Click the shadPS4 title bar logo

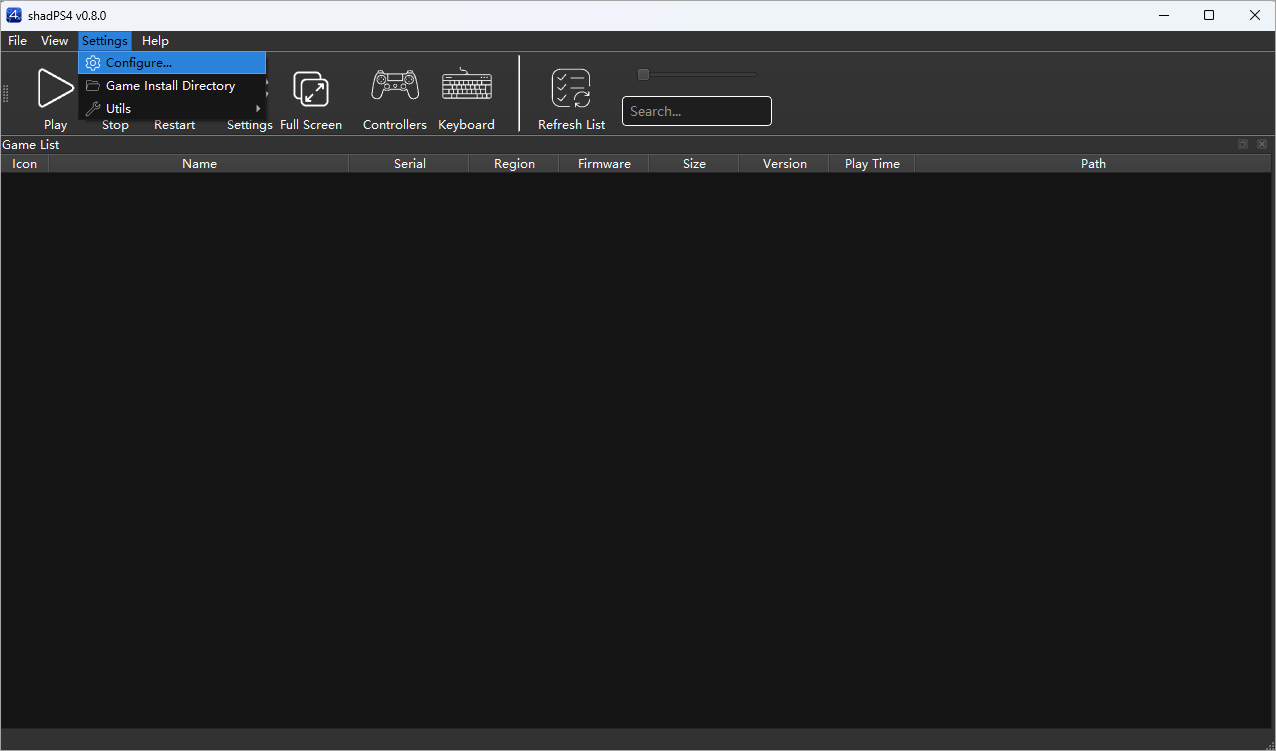click(14, 15)
